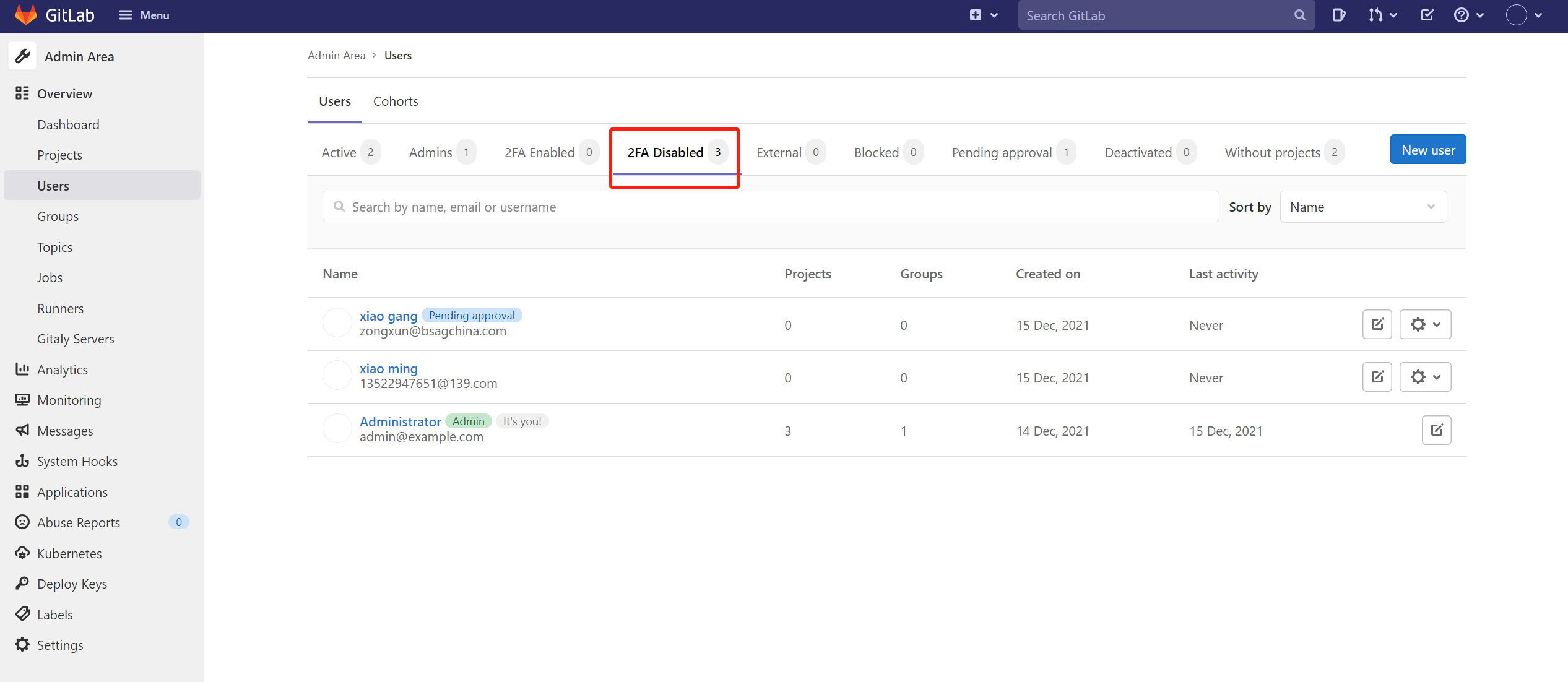Filter by Deactivated users tab
The height and width of the screenshot is (682, 1568).
[x=1150, y=152]
